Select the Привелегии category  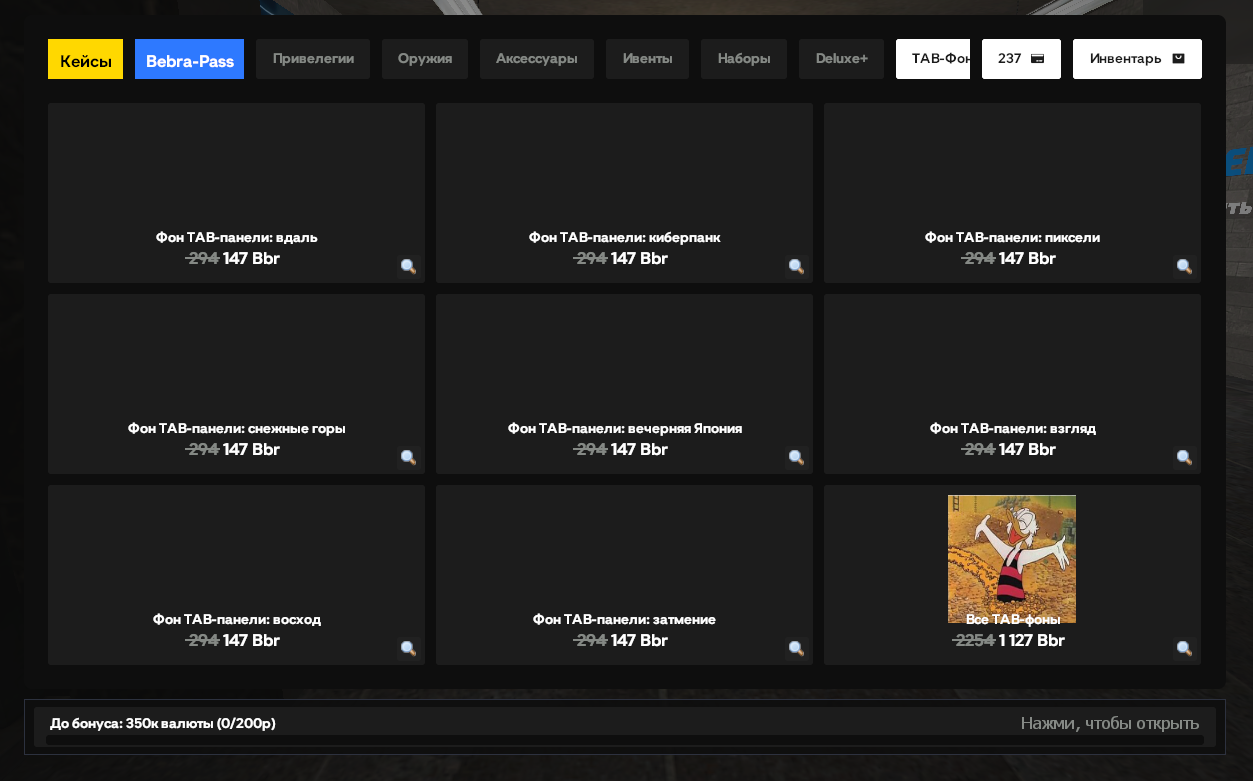pyautogui.click(x=313, y=59)
